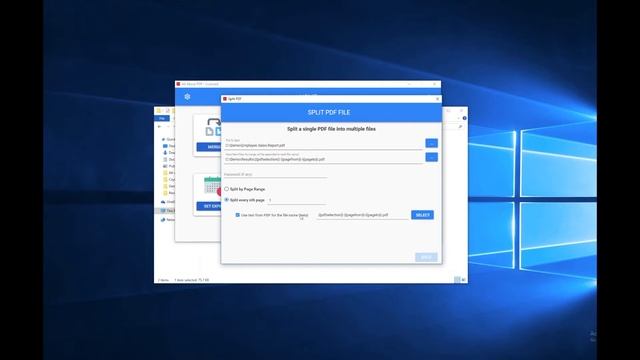The image size is (640, 360).
Task: Click the SELECT button for file name text
Action: (x=422, y=215)
